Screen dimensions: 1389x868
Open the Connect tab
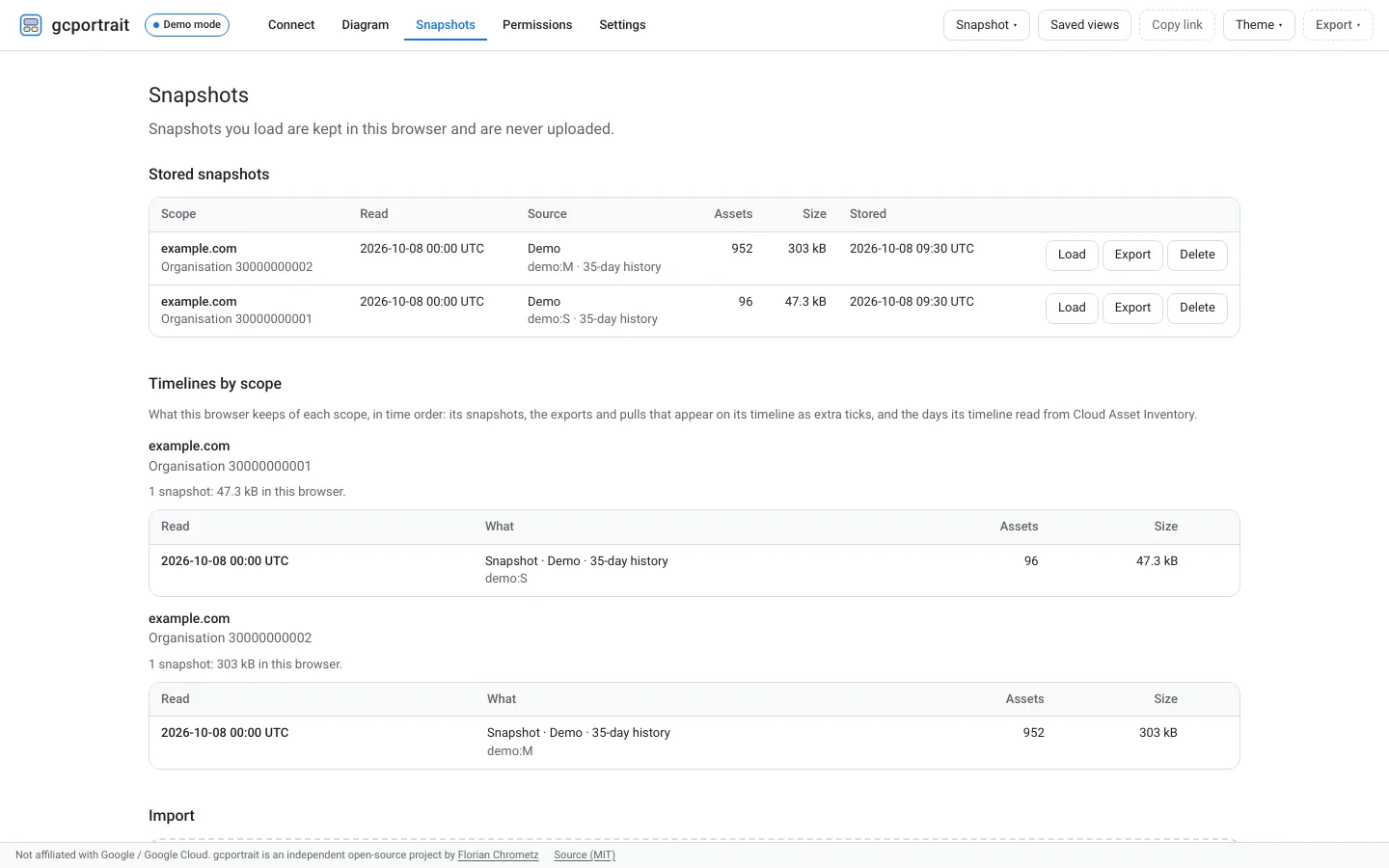tap(291, 25)
